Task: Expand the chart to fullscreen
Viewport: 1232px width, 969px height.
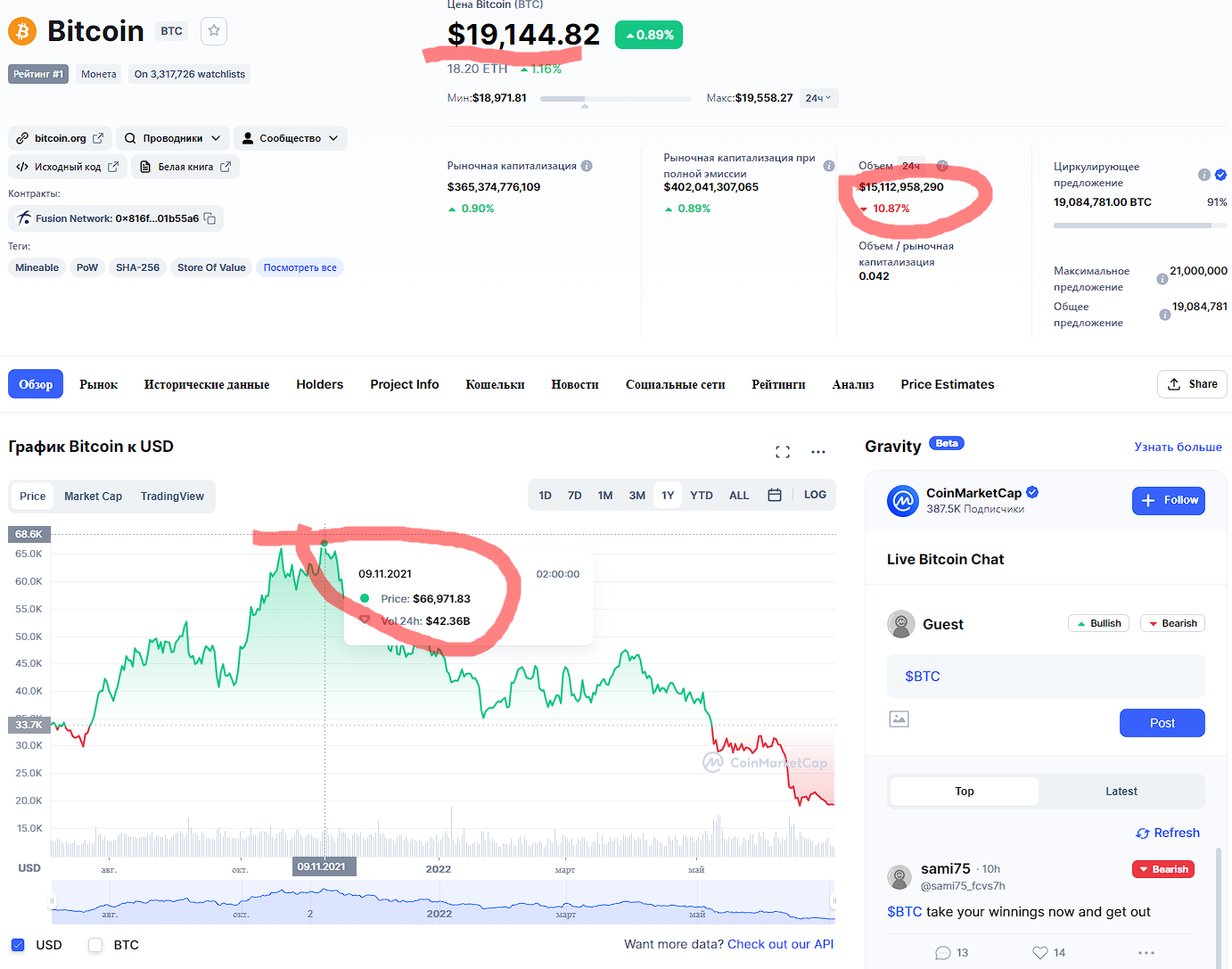Action: (783, 452)
